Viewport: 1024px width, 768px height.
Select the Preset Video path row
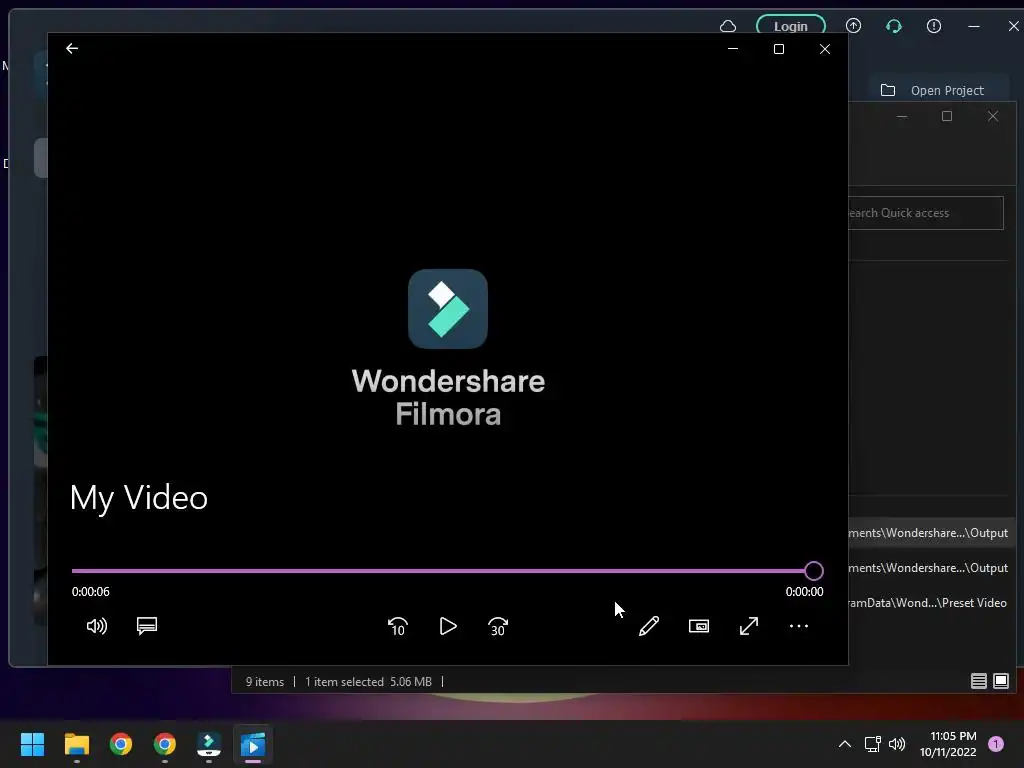[933, 603]
